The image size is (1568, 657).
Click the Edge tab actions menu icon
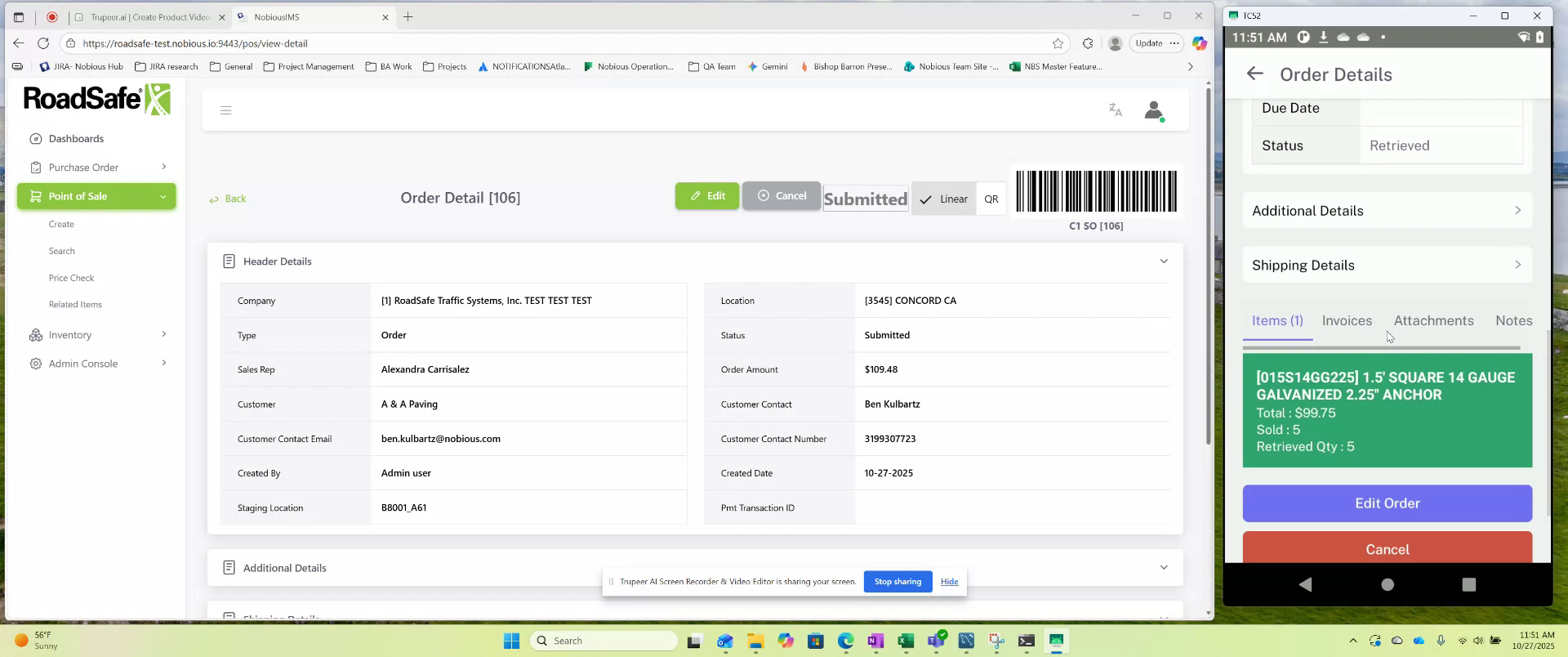tap(19, 17)
